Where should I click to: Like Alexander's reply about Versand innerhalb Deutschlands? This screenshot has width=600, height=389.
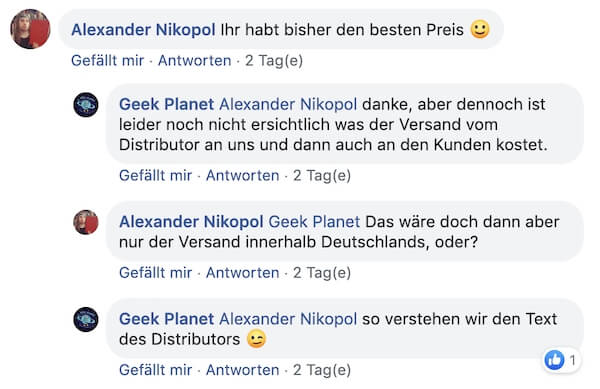coord(155,273)
